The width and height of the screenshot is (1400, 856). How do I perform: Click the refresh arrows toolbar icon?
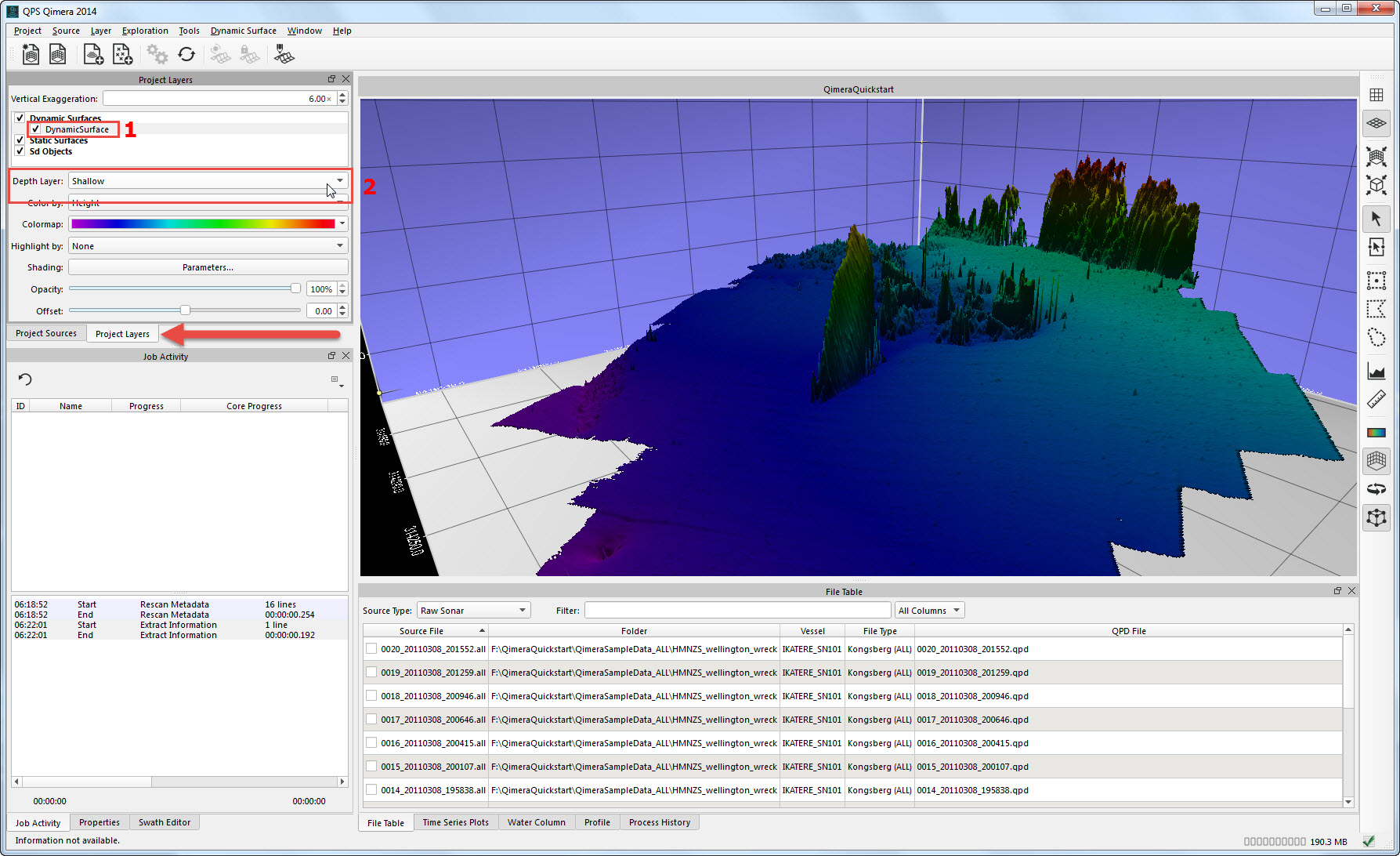(186, 54)
